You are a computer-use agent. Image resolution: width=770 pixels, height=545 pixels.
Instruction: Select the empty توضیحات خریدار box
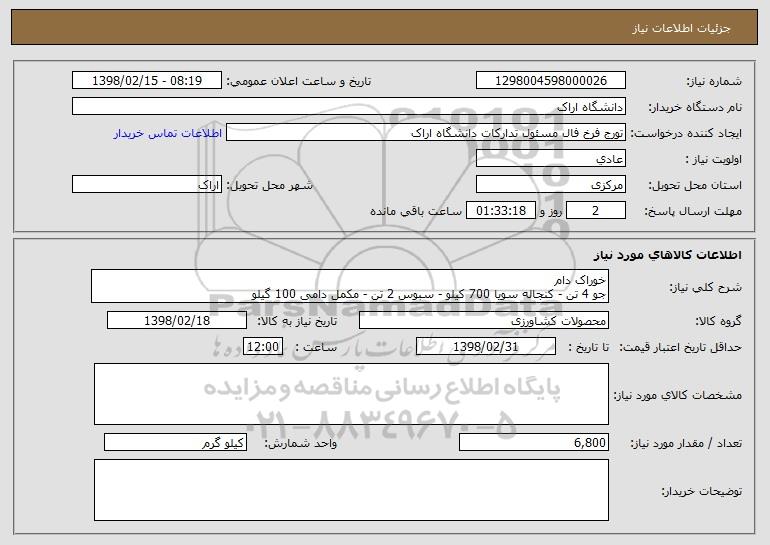click(x=351, y=490)
